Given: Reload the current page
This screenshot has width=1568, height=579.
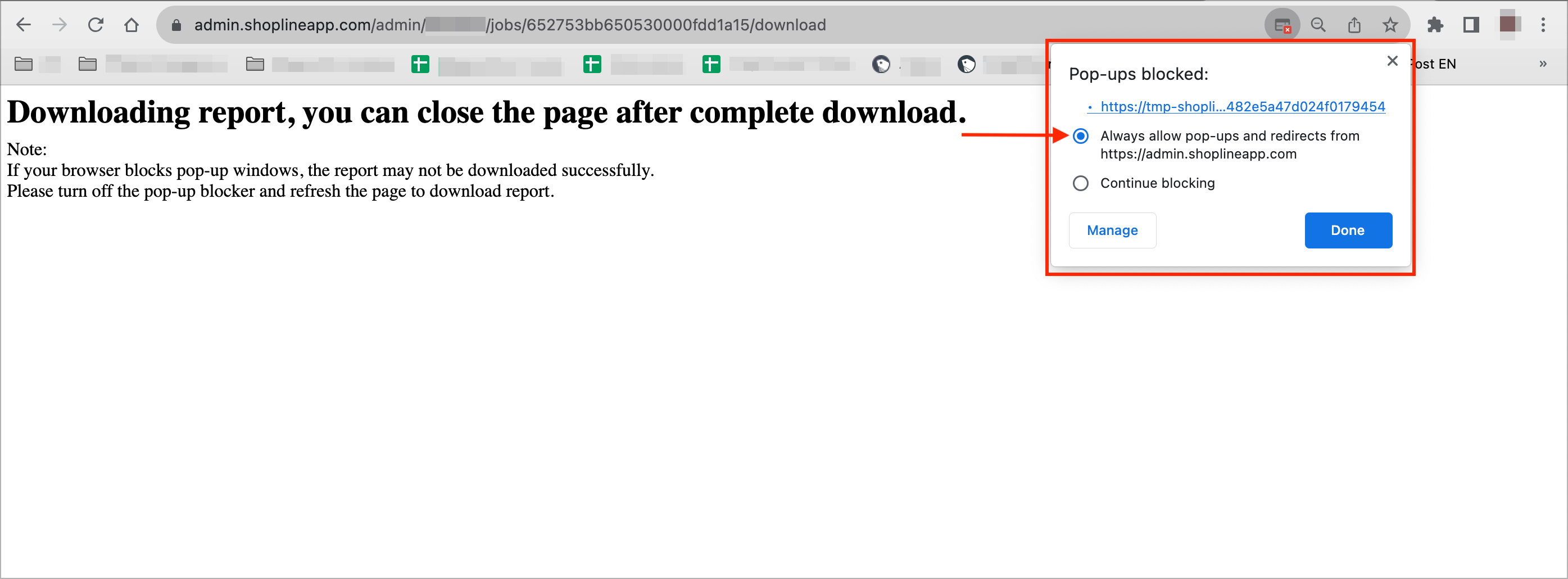Looking at the screenshot, I should [96, 25].
